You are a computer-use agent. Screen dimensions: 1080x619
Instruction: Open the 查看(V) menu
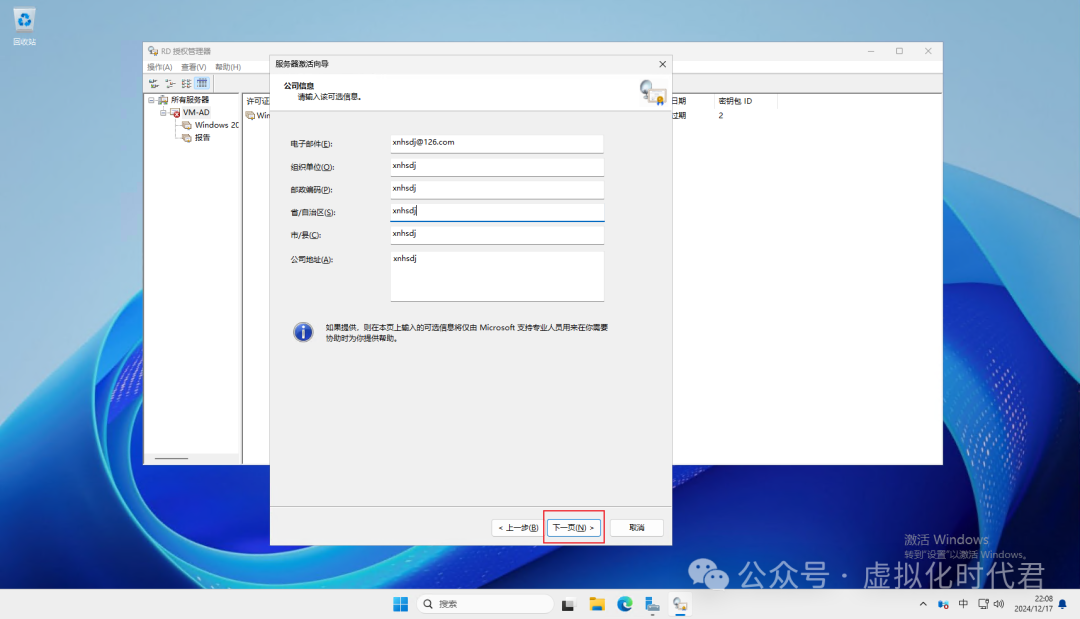coord(194,67)
